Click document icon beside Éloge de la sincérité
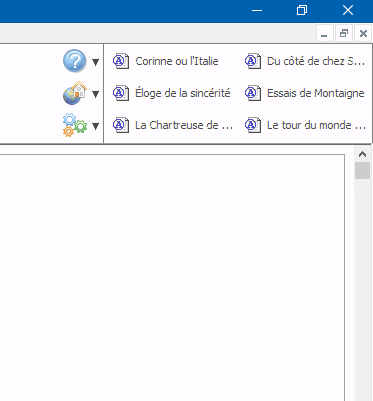The width and height of the screenshot is (373, 401). click(121, 93)
